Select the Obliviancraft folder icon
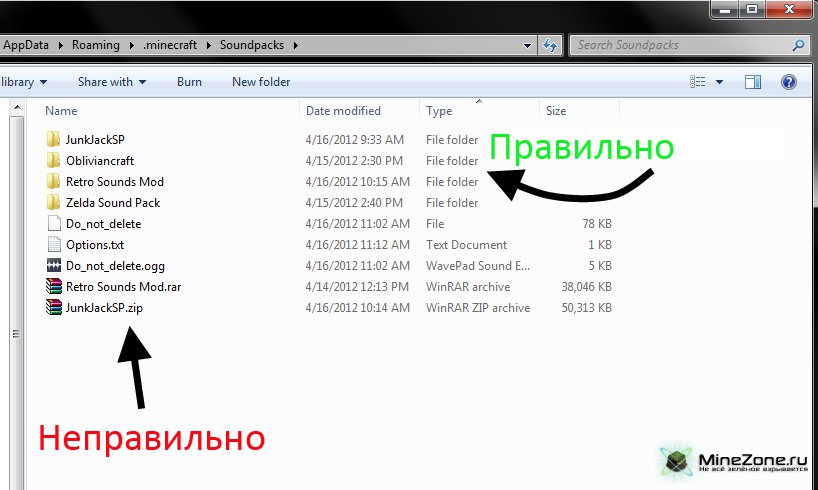The width and height of the screenshot is (818, 490). [x=54, y=160]
